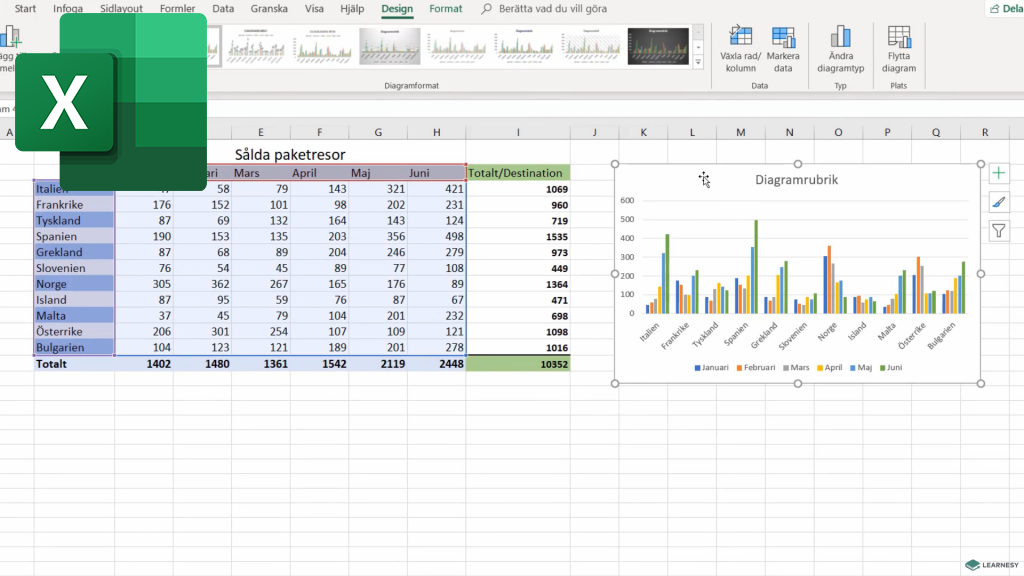1024x576 pixels.
Task: Select the chart style thumbnail left of the dark one
Action: [x=591, y=46]
